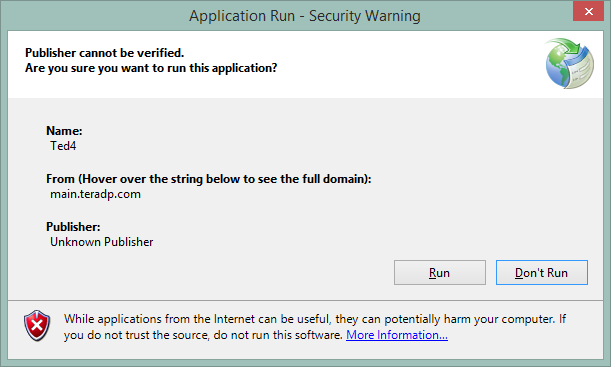This screenshot has width=611, height=367.
Task: Click the Unknown Publisher text
Action: [102, 242]
